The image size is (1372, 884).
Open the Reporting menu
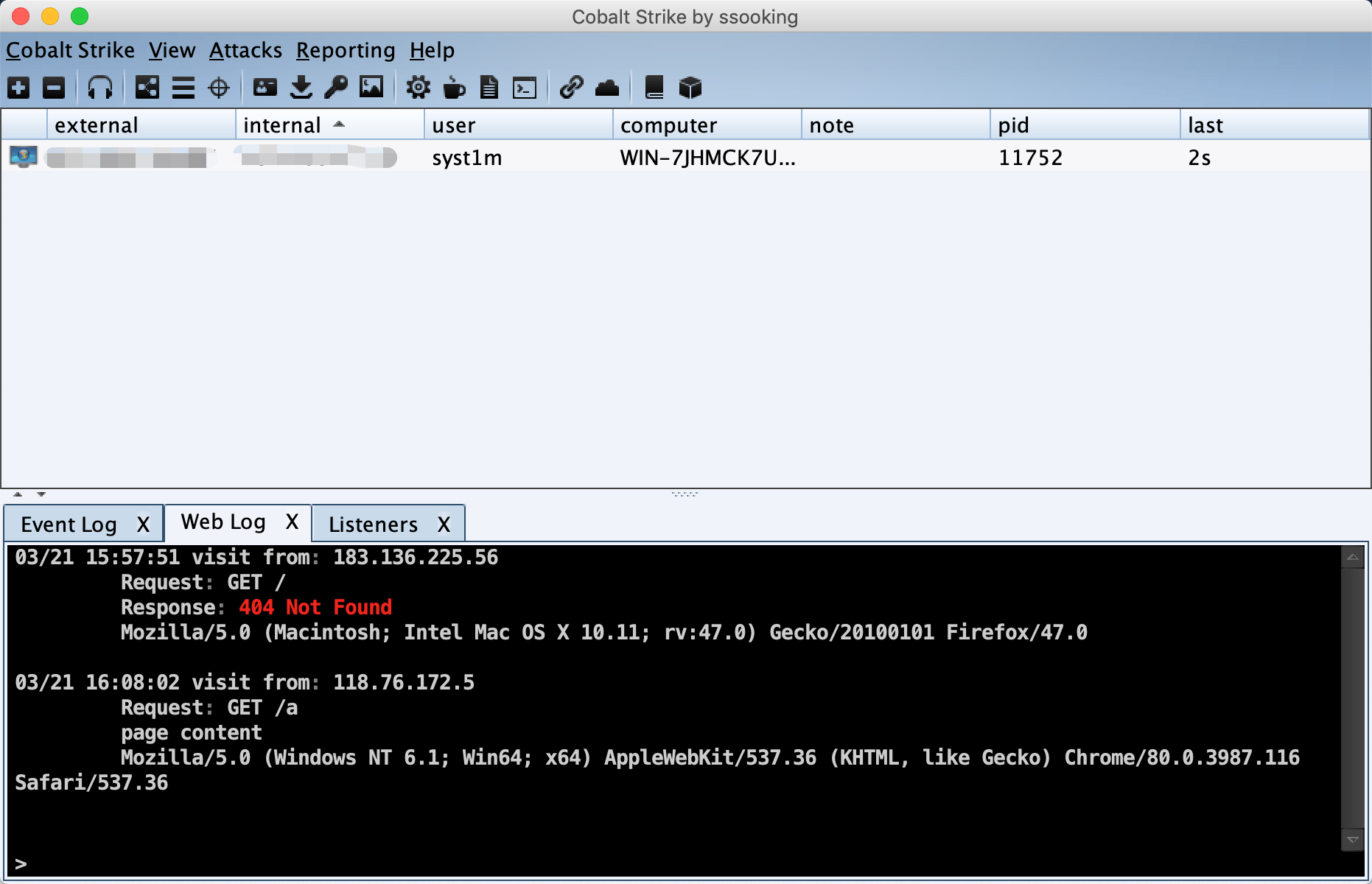click(345, 50)
